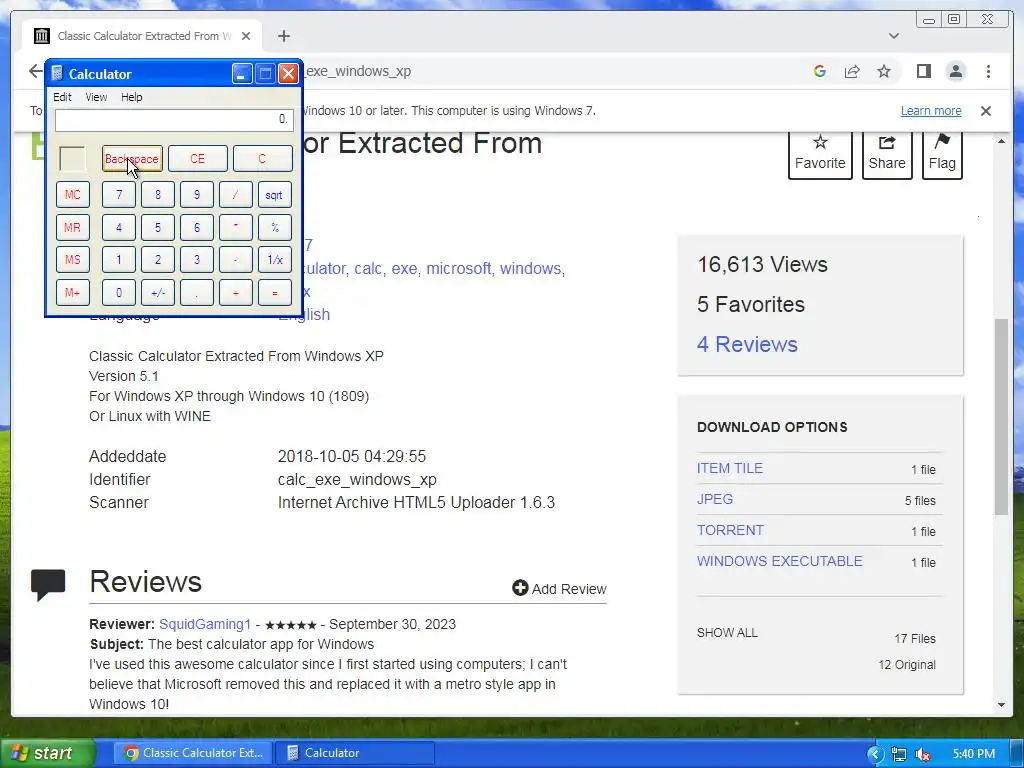The width and height of the screenshot is (1024, 768).
Task: Click the page vertical scrollbar thumb
Action: pos(1001,417)
